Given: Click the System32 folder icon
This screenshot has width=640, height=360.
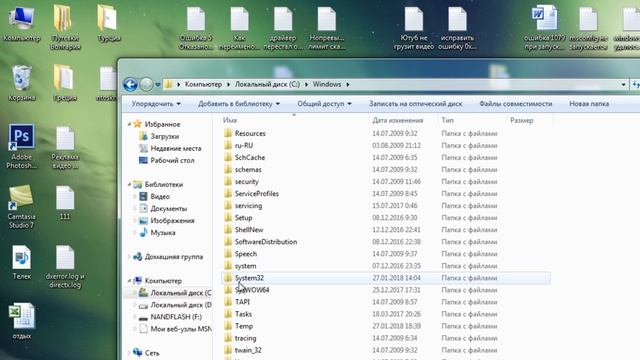Looking at the screenshot, I should (x=228, y=278).
